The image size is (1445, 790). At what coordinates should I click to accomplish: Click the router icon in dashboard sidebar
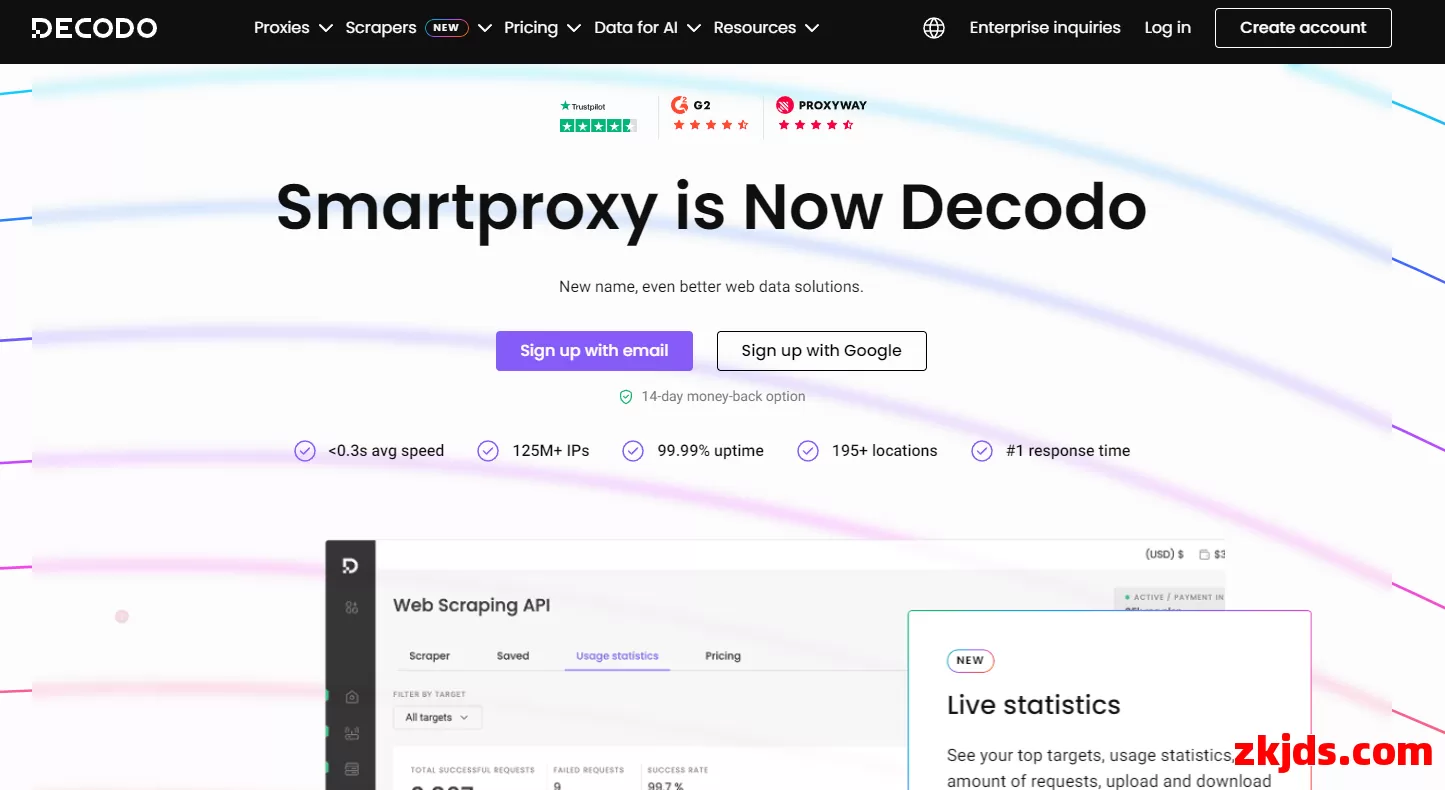click(x=351, y=733)
